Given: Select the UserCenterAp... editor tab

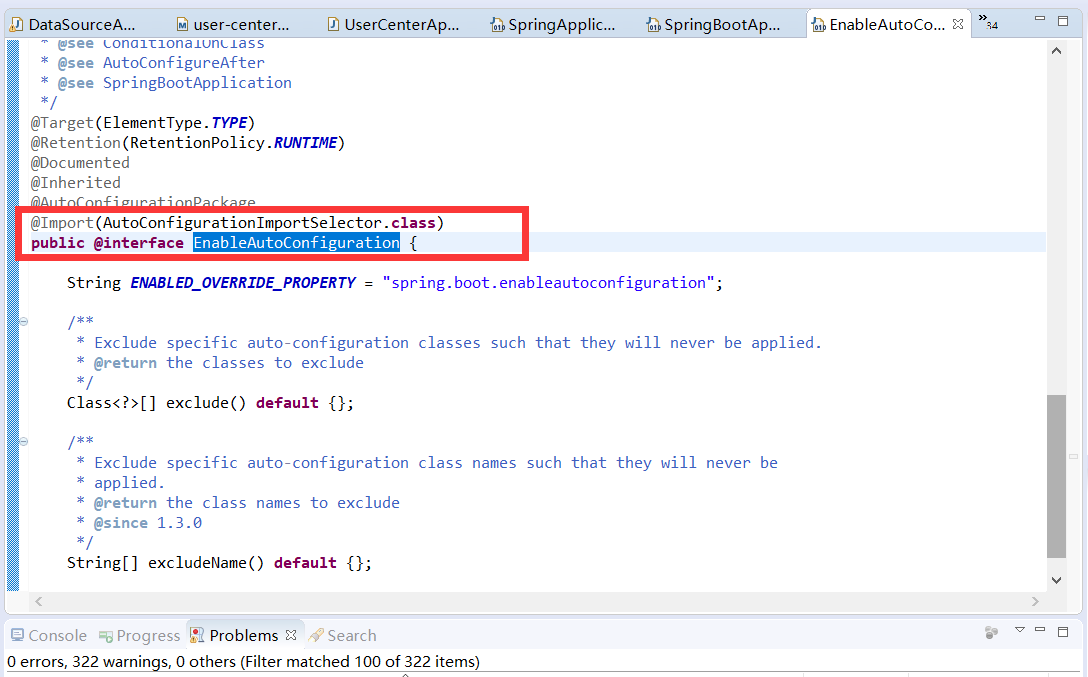Looking at the screenshot, I should 393,25.
